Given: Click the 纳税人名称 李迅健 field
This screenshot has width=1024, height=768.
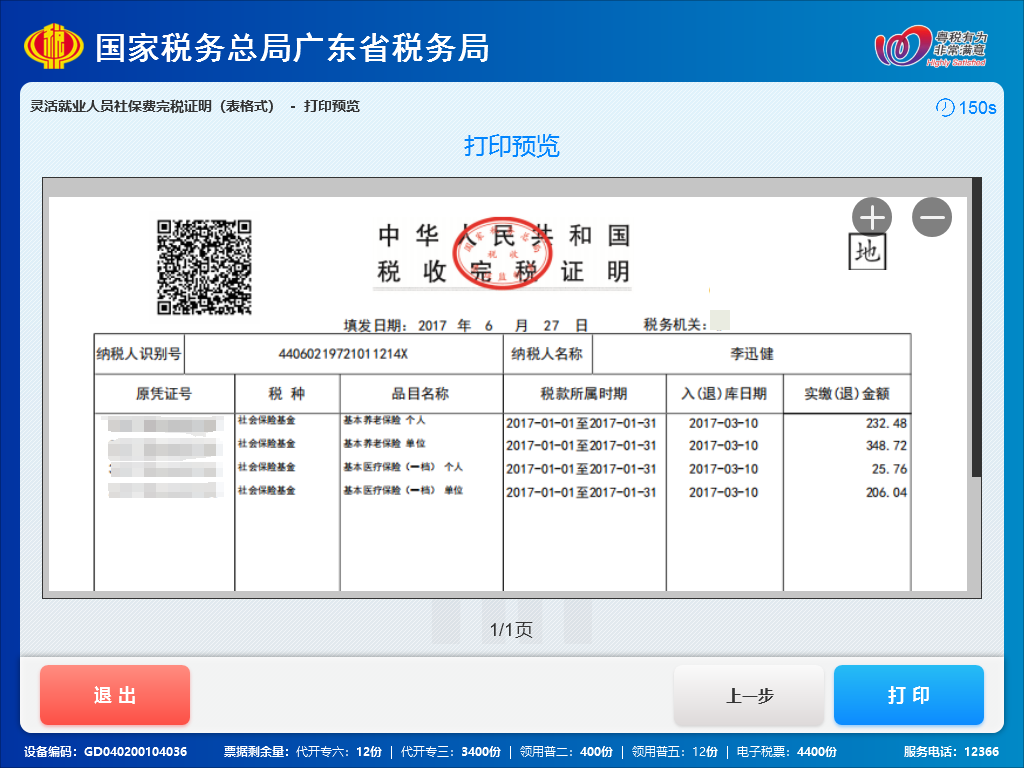Looking at the screenshot, I should 750,354.
